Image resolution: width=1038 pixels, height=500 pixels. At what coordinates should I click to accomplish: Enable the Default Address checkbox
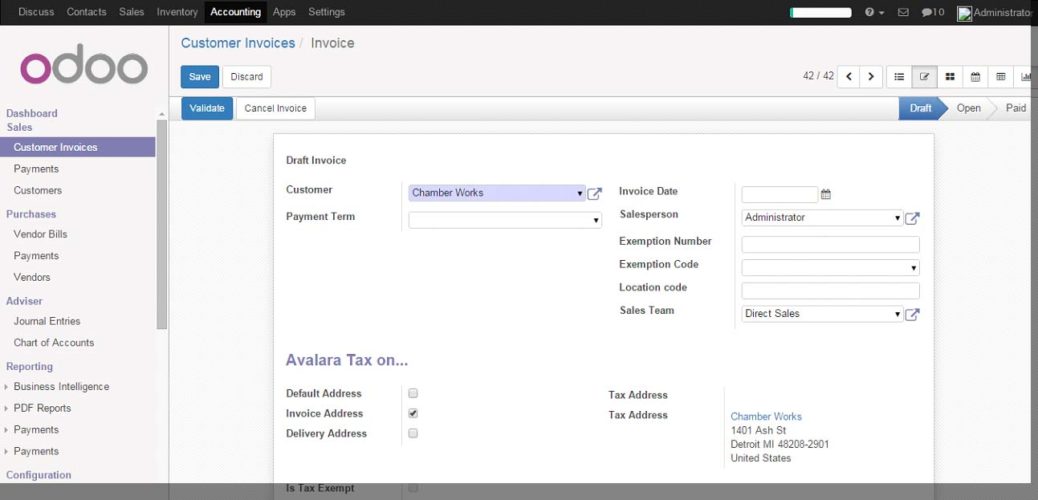click(413, 393)
